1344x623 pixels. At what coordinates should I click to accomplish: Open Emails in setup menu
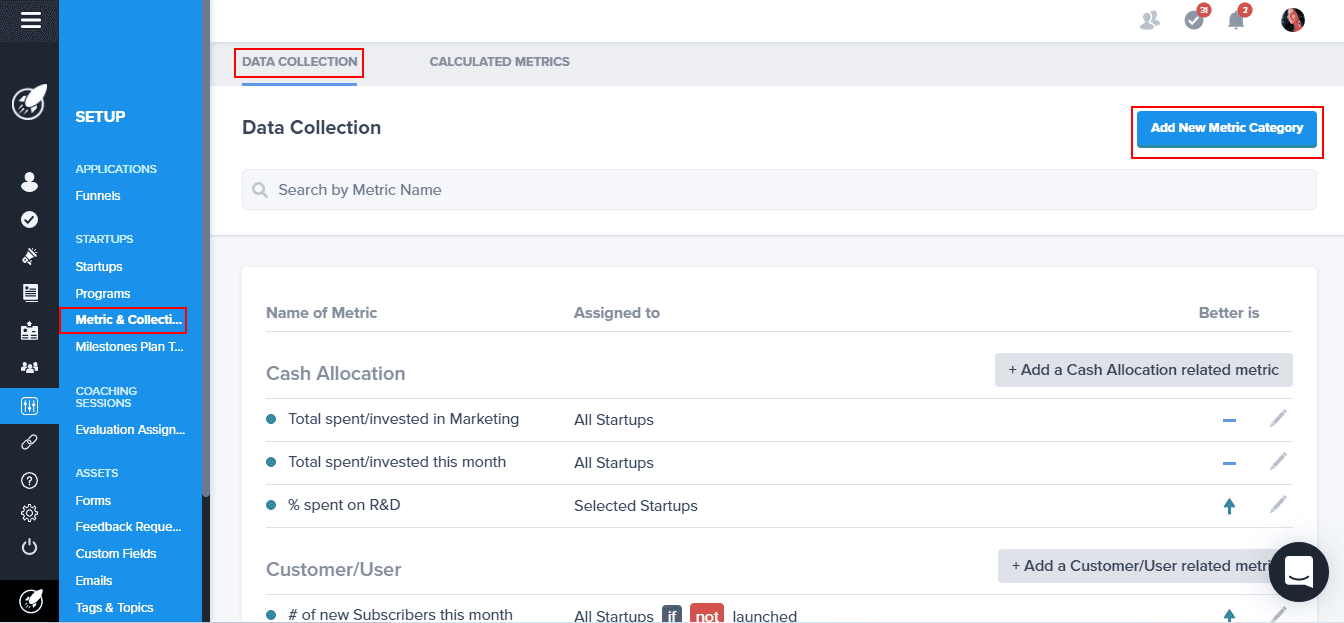click(94, 581)
